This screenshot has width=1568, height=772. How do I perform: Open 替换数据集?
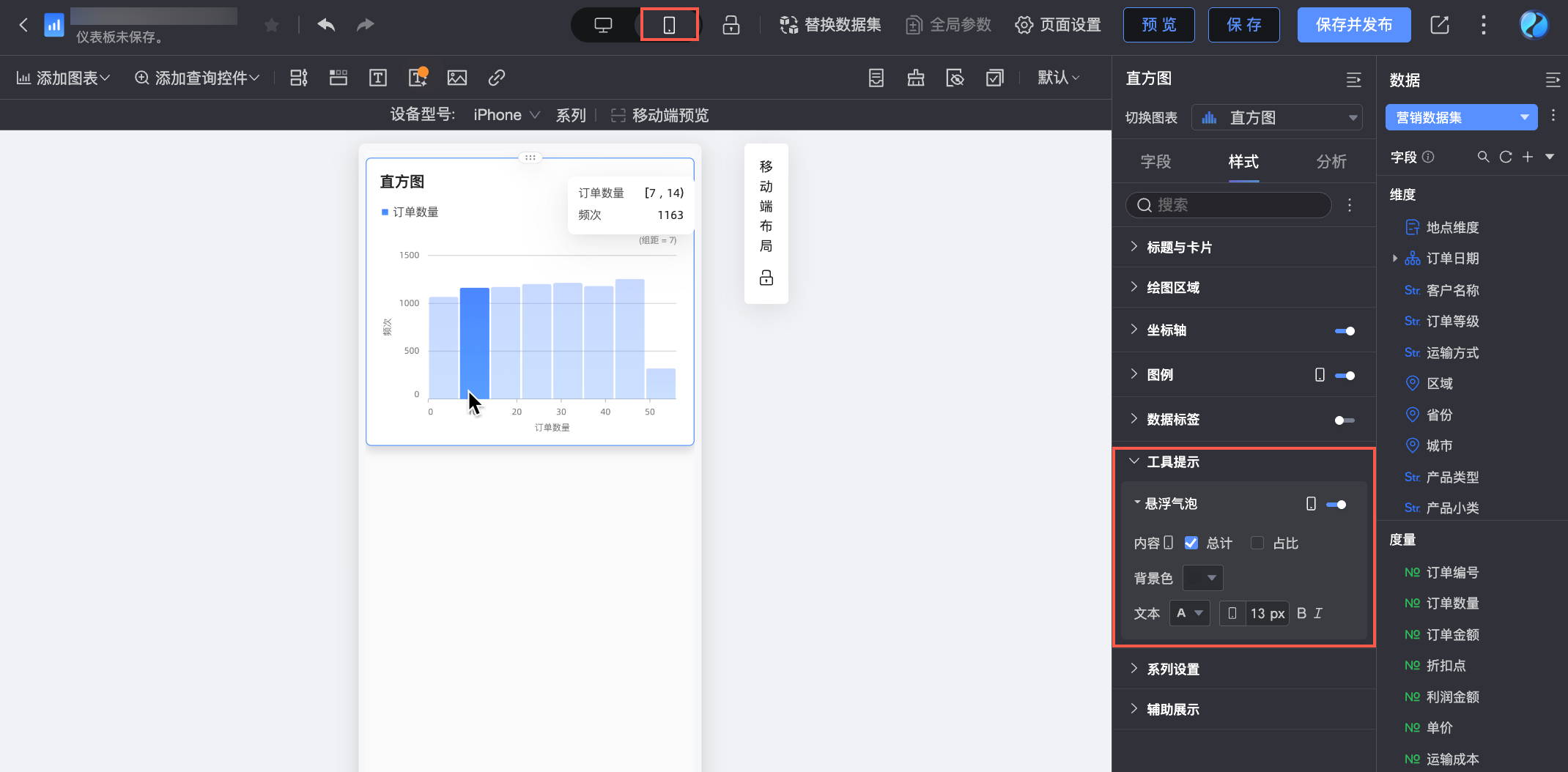(x=830, y=25)
